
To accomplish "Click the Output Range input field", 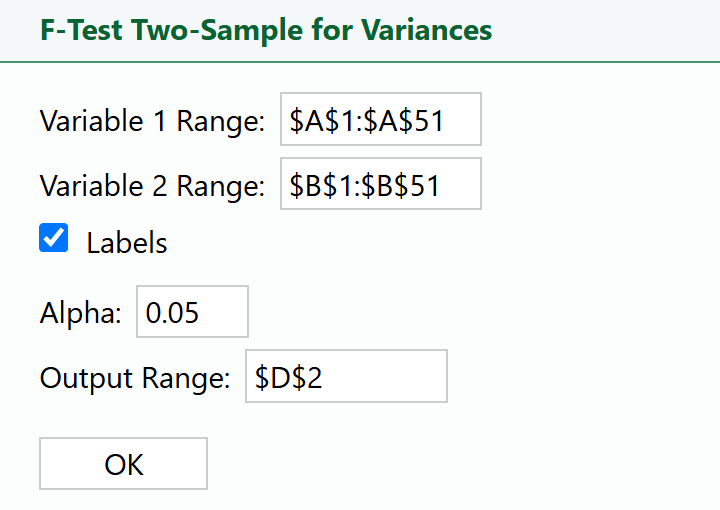I will click(346, 377).
